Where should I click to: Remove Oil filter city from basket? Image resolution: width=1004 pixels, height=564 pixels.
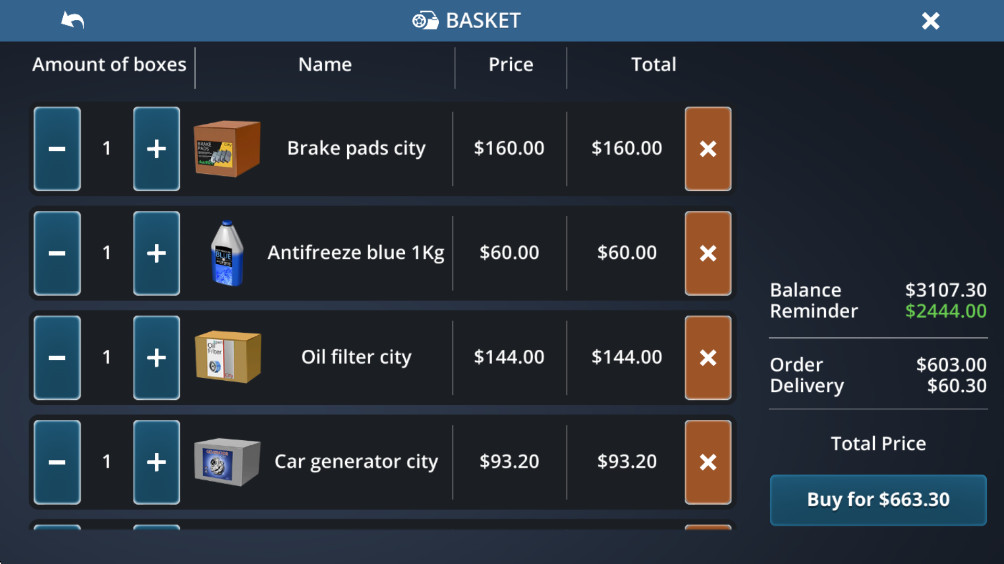click(x=708, y=358)
